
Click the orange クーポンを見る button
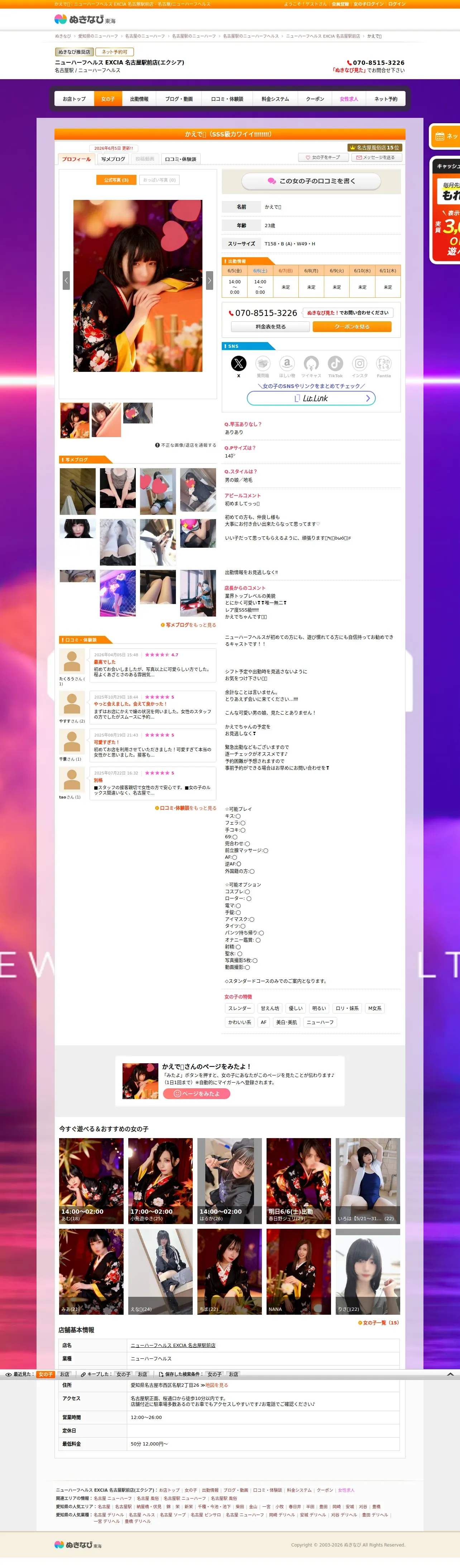point(352,327)
